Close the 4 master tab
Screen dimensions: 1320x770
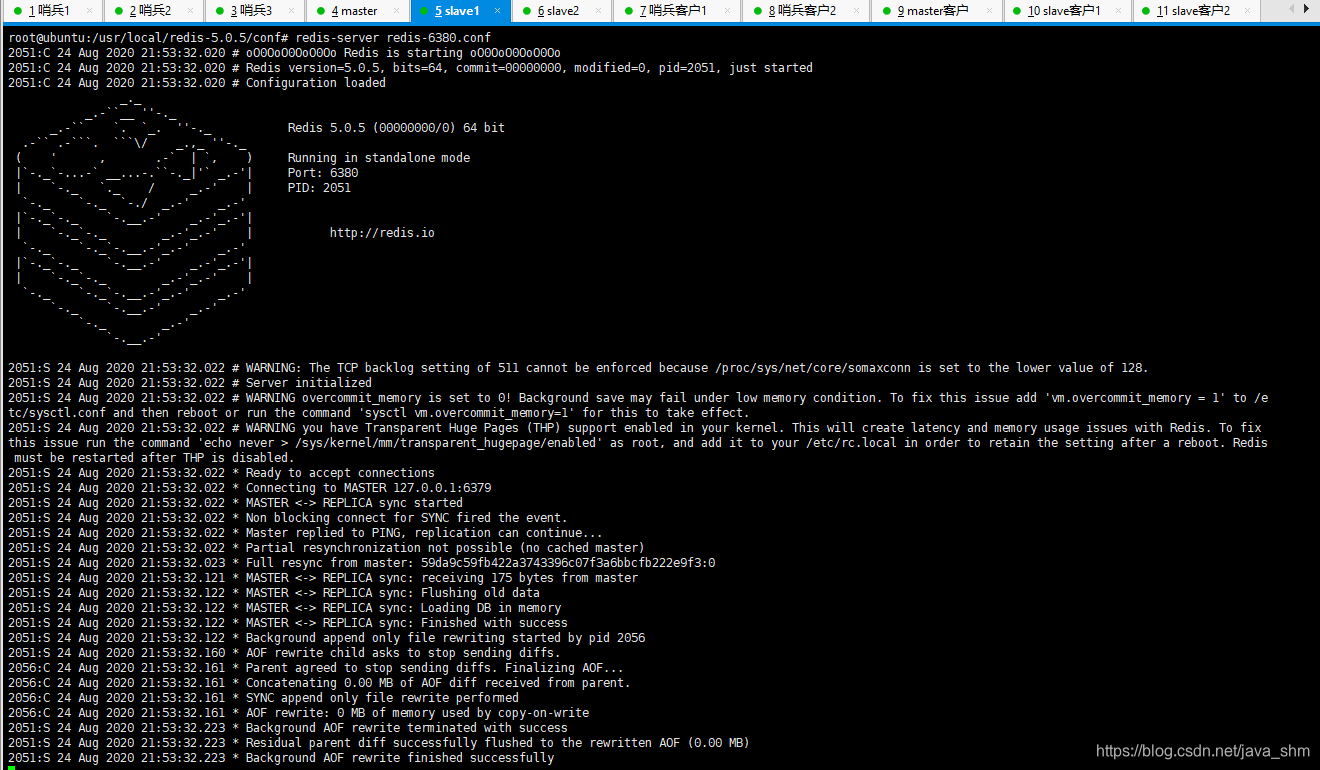396,11
